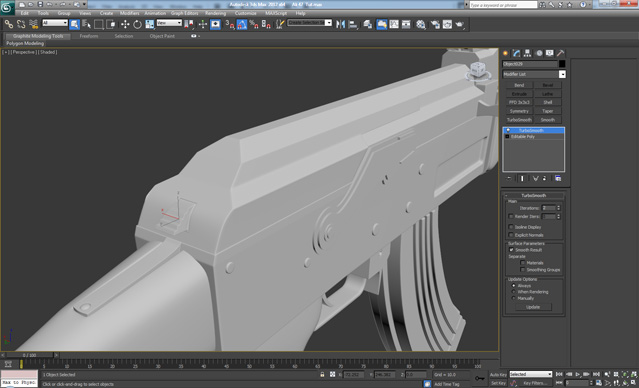The width and height of the screenshot is (639, 388).
Task: Click the Update button
Action: (x=533, y=307)
